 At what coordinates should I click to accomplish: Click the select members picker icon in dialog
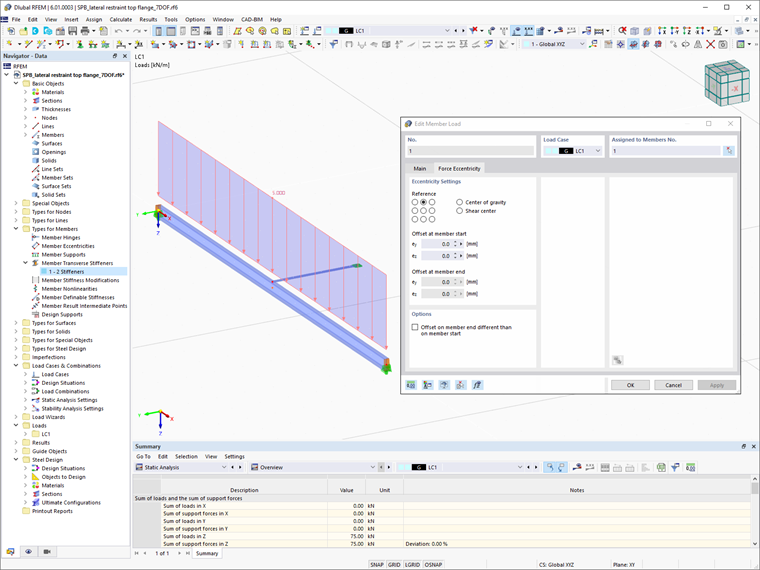729,151
